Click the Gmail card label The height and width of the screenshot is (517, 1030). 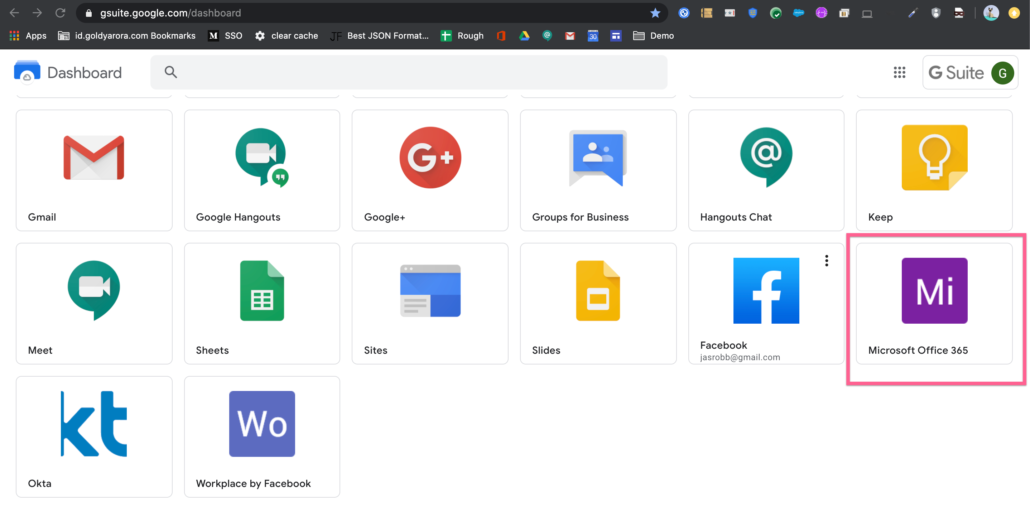tap(43, 217)
